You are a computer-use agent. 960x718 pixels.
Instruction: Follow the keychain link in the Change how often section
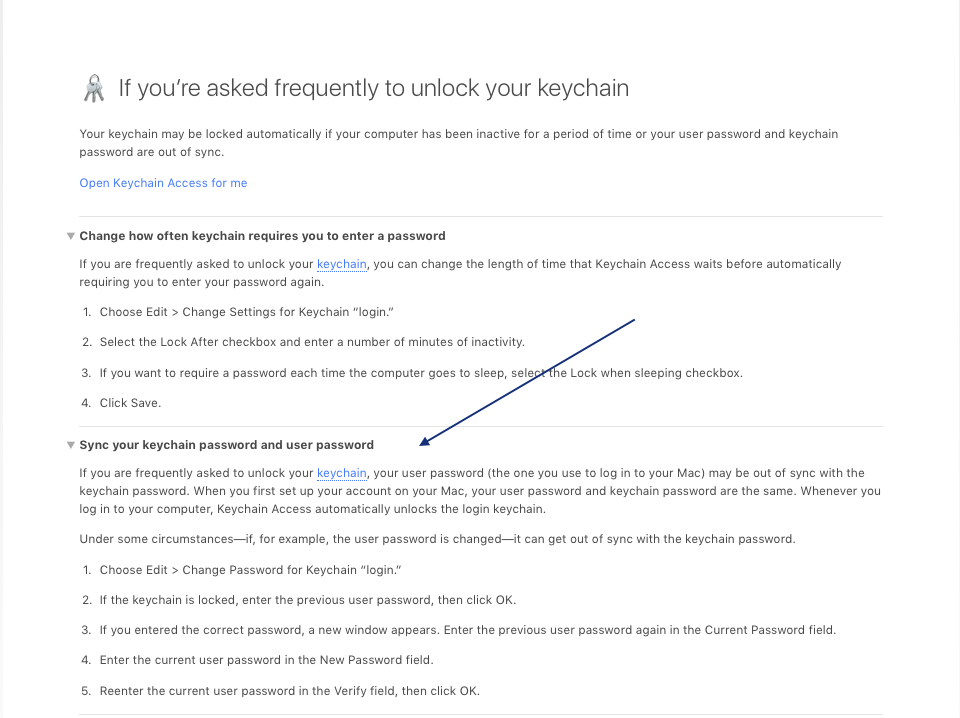pyautogui.click(x=342, y=264)
